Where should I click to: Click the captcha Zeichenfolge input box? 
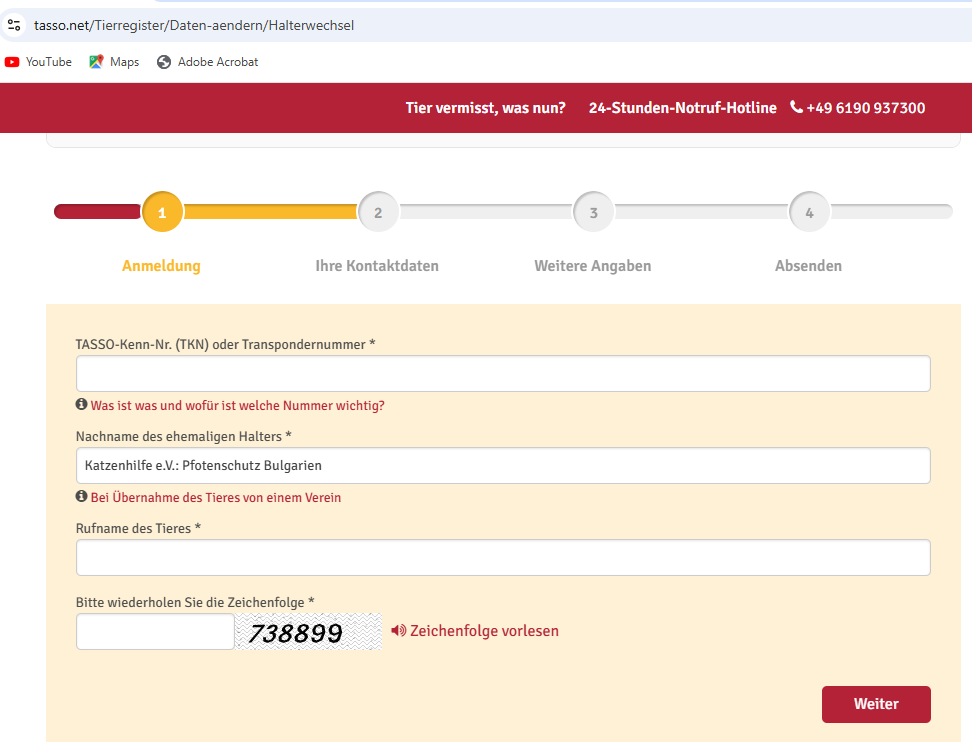click(155, 632)
